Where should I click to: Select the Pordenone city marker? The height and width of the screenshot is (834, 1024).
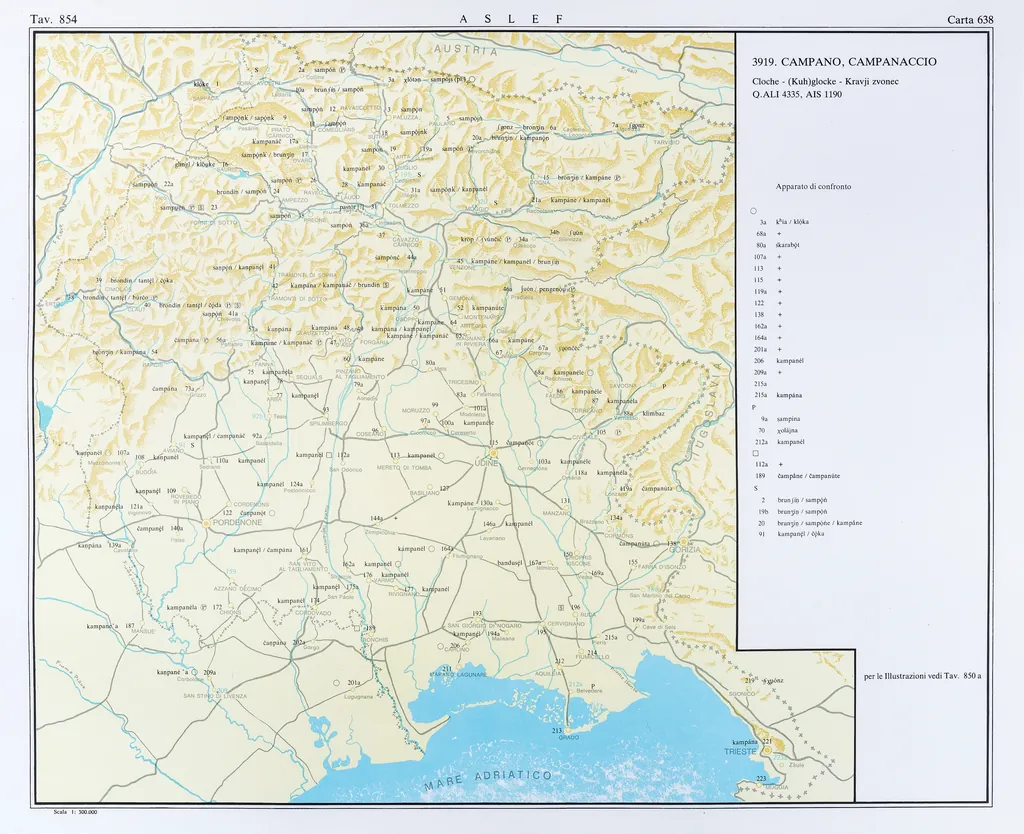205,522
